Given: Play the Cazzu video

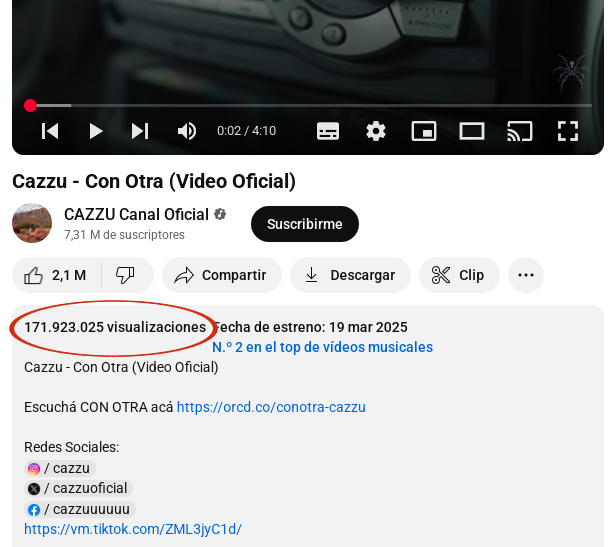Looking at the screenshot, I should pyautogui.click(x=95, y=131).
